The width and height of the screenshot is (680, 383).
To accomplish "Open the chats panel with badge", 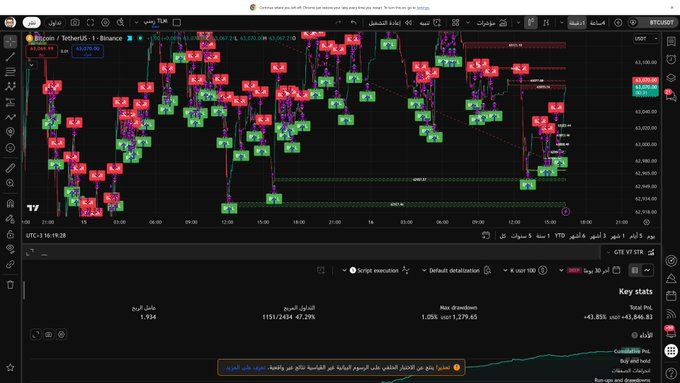I will [x=671, y=95].
